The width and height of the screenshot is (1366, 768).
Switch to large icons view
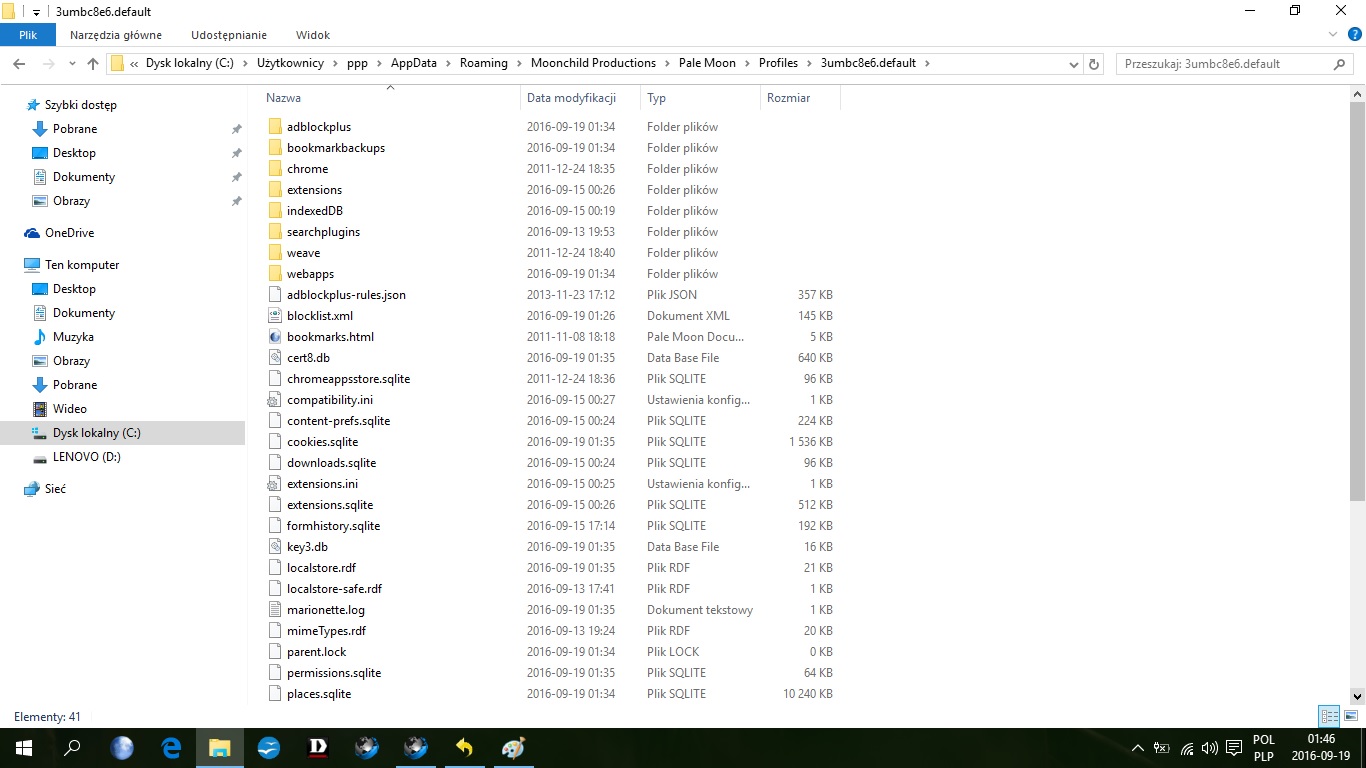(1351, 716)
